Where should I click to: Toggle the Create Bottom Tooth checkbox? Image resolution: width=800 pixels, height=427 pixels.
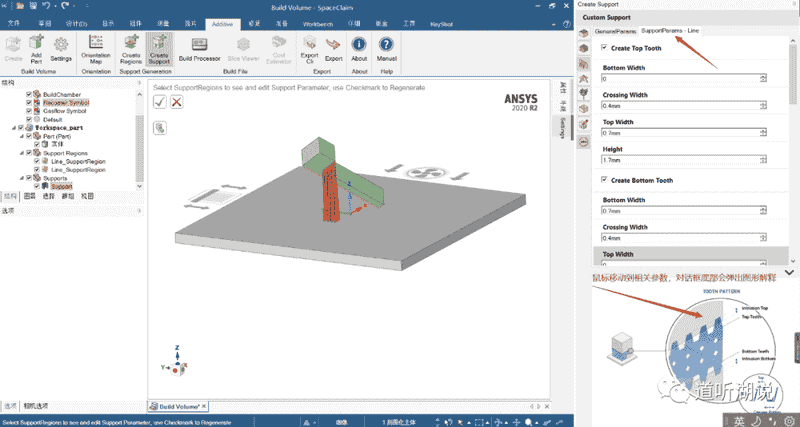(x=605, y=180)
